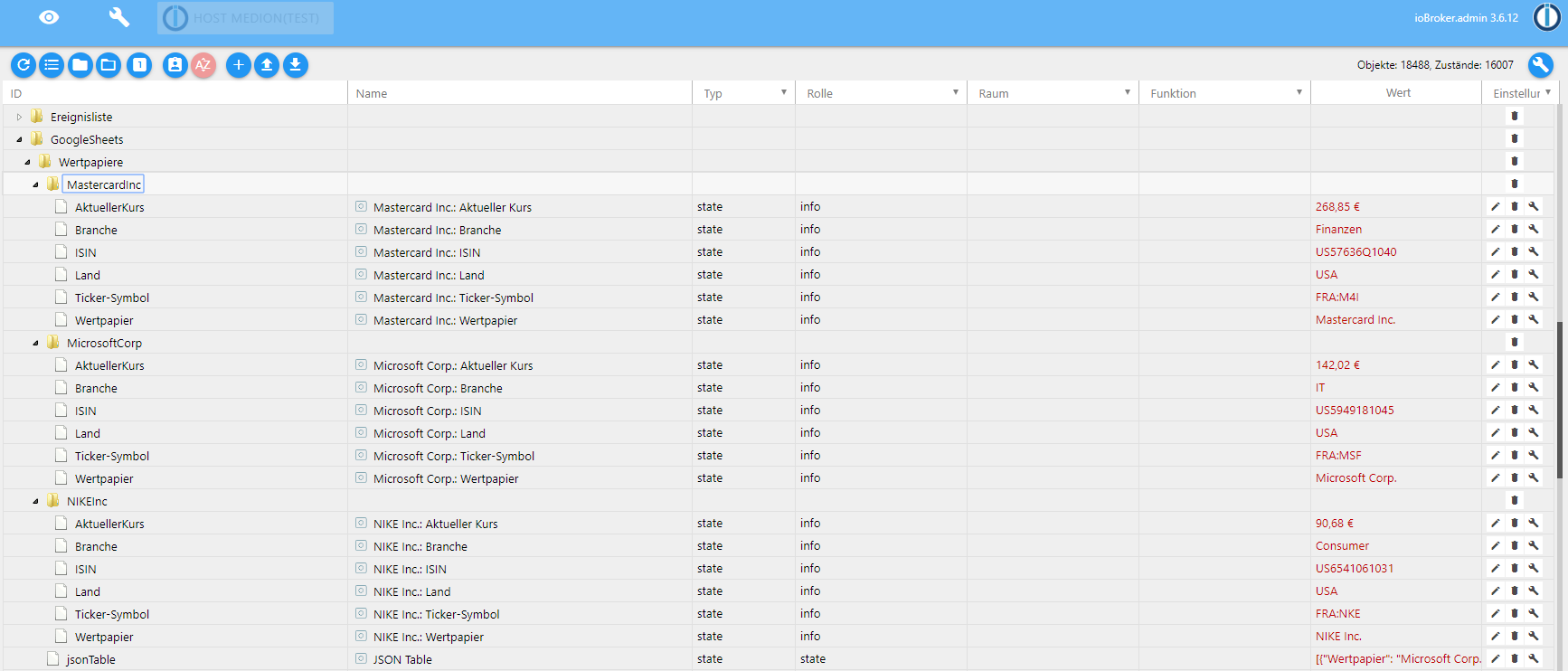Edit Microsoft Corp.: Aktueller Kurs object

point(1496,364)
